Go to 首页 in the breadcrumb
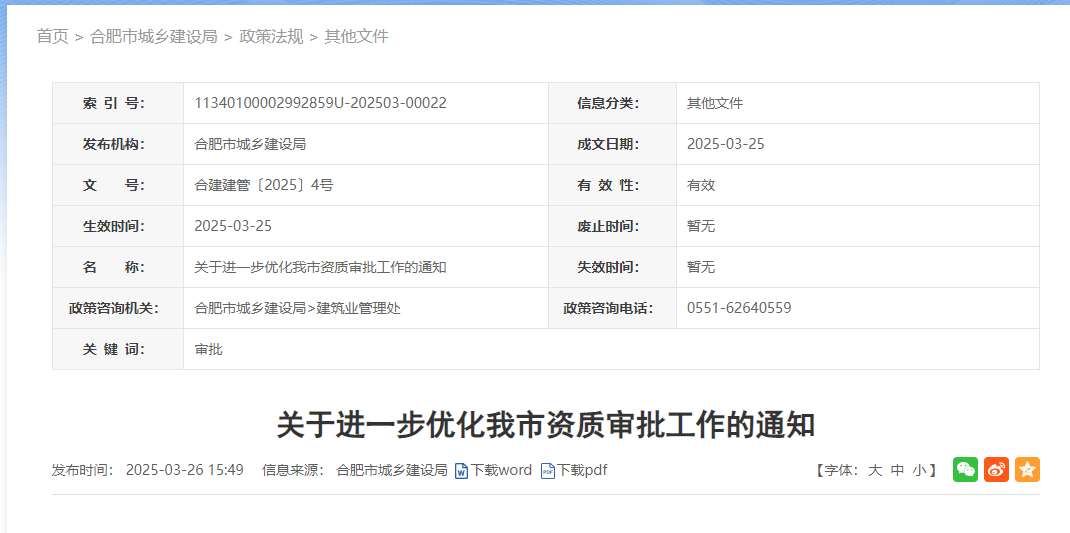The image size is (1070, 533). 52,37
